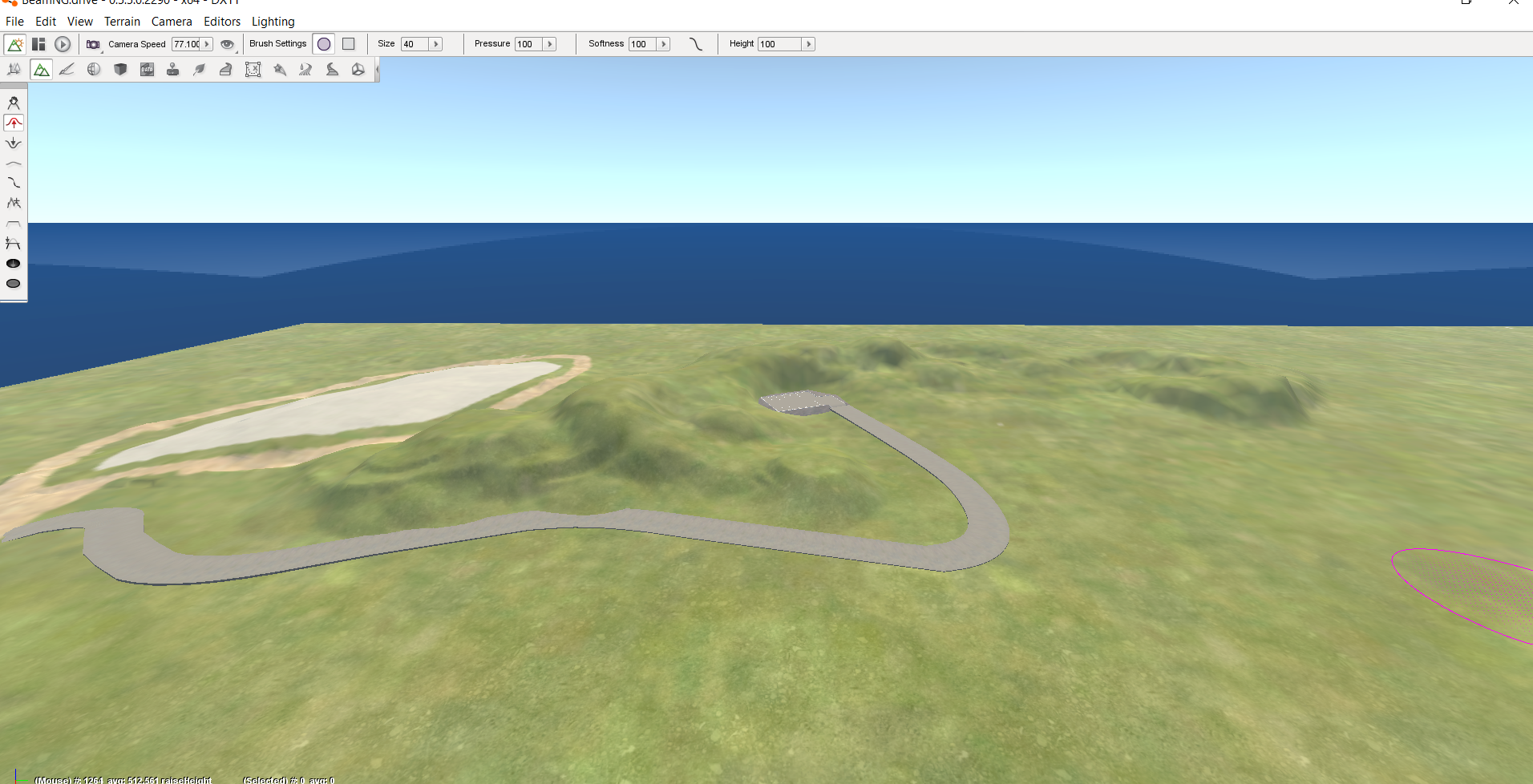
Task: Open the Editors menu
Action: click(222, 22)
